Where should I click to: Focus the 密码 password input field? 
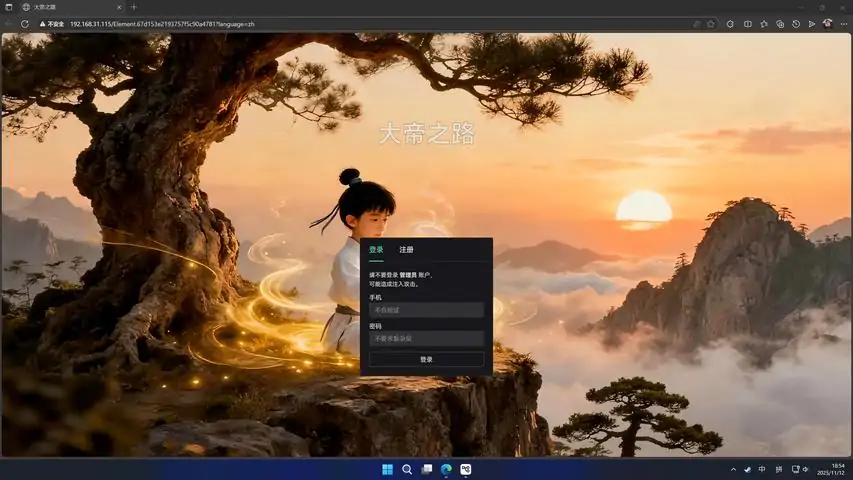coord(426,339)
